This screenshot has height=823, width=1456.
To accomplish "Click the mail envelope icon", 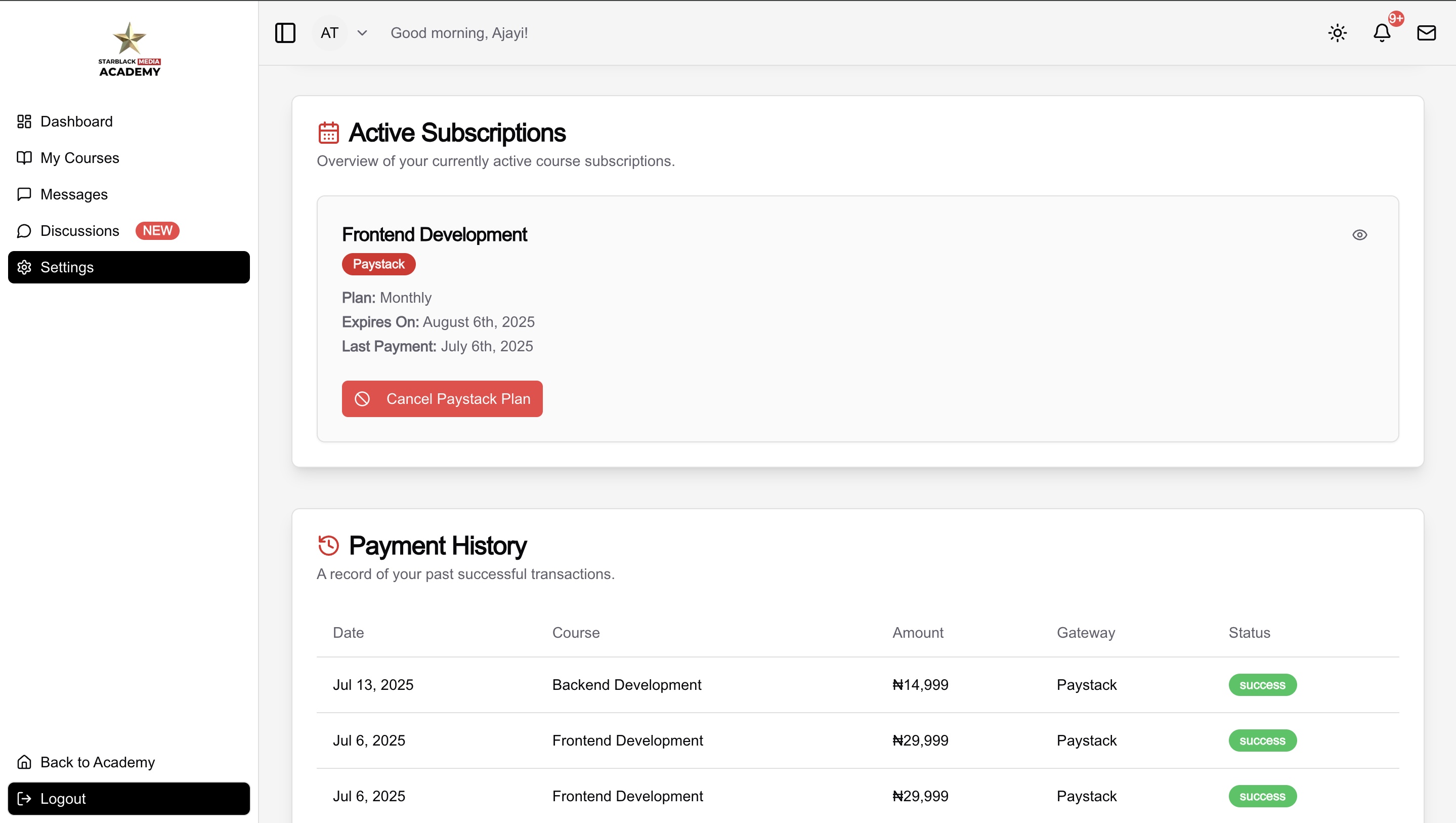I will (x=1427, y=33).
